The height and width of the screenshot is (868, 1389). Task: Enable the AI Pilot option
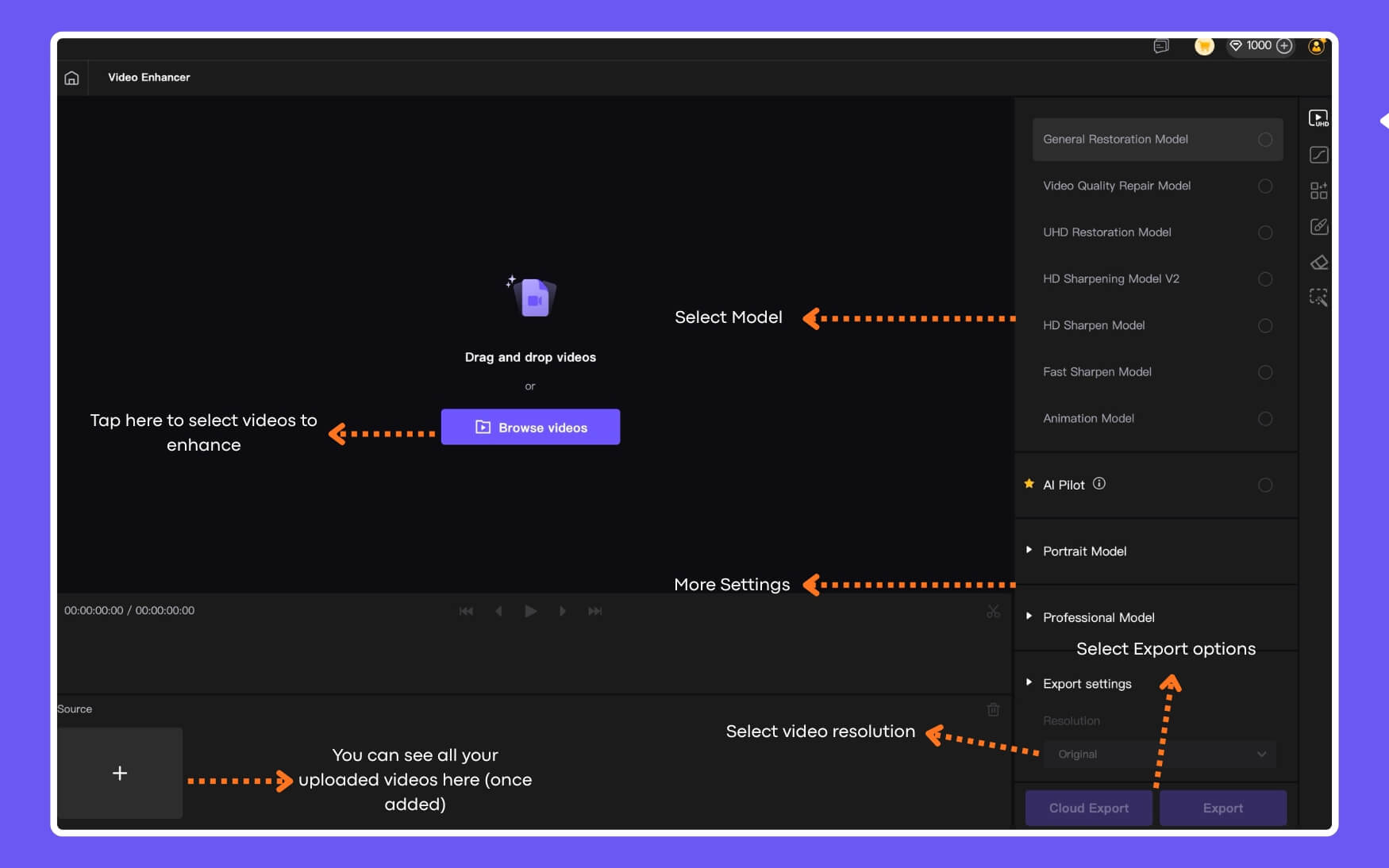pyautogui.click(x=1265, y=485)
